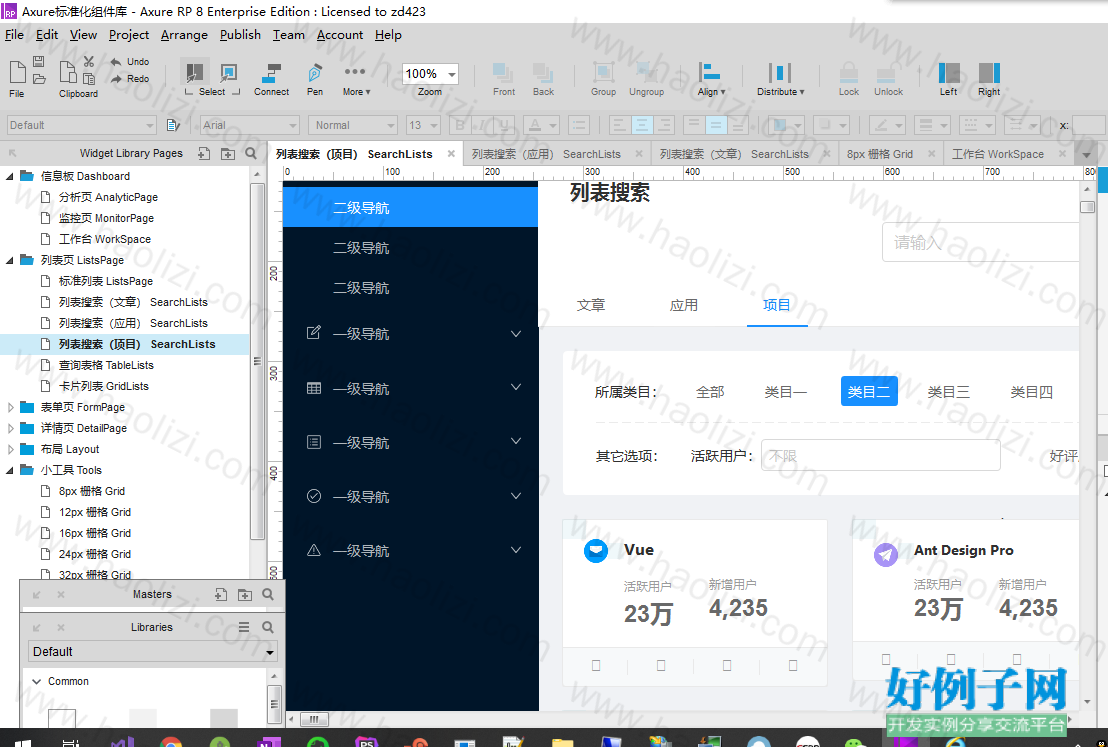Toggle top vertical text alignment

pyautogui.click(x=694, y=125)
